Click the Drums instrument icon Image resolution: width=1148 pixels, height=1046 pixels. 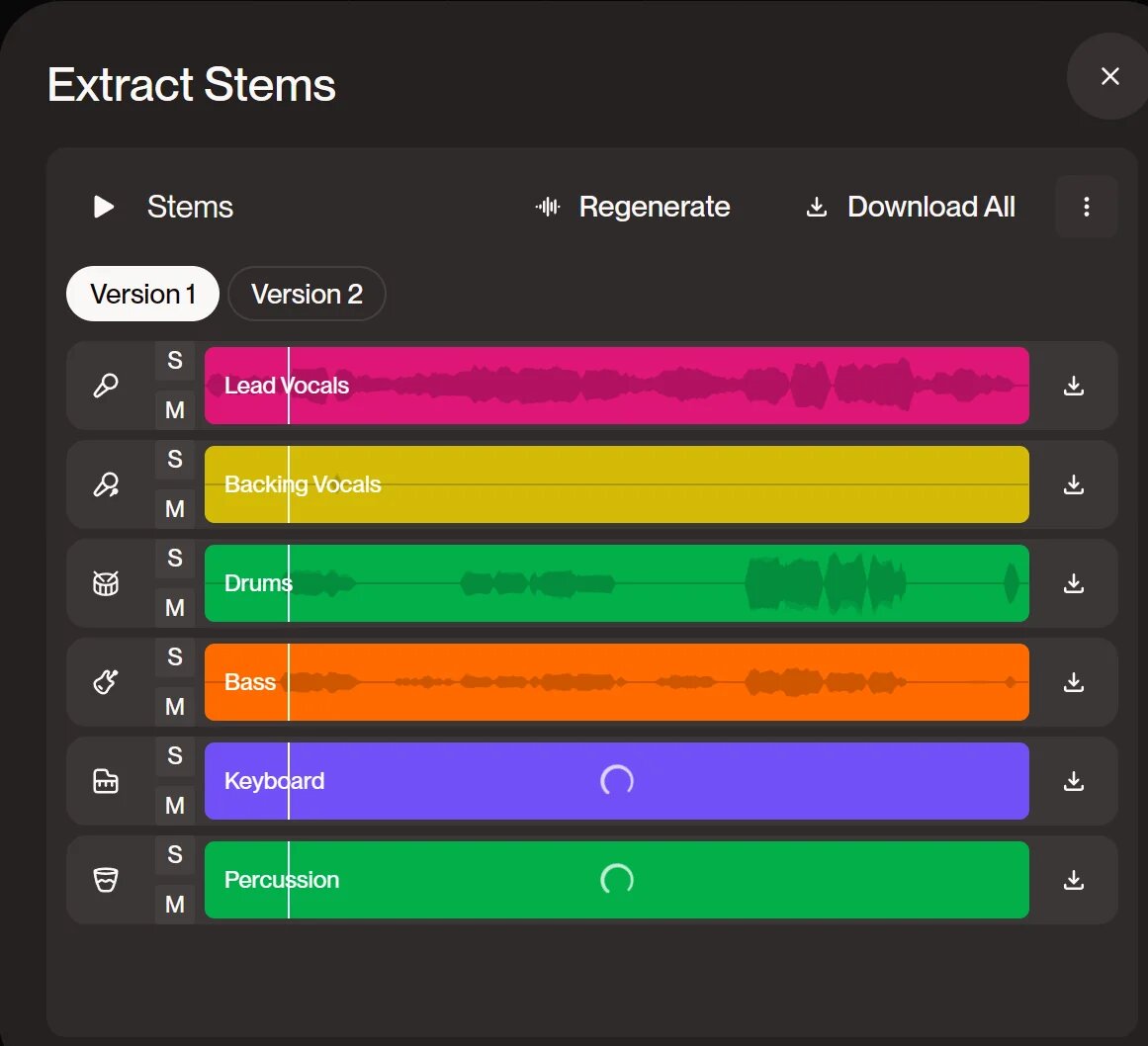click(106, 583)
